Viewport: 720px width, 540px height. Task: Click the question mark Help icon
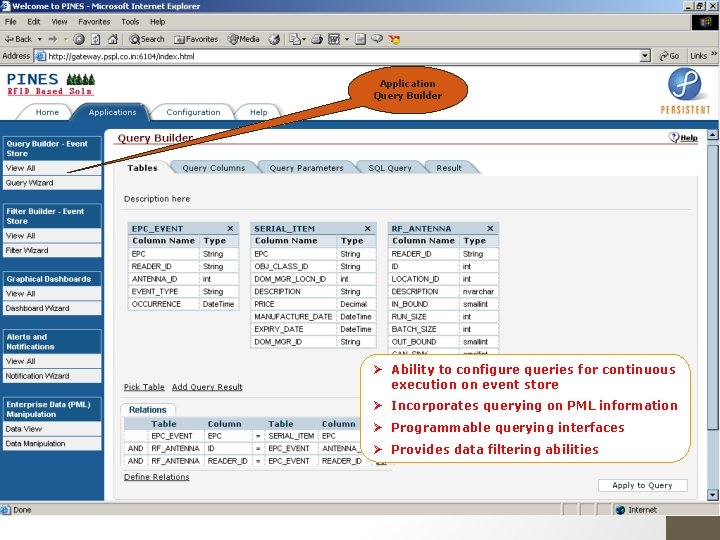674,137
